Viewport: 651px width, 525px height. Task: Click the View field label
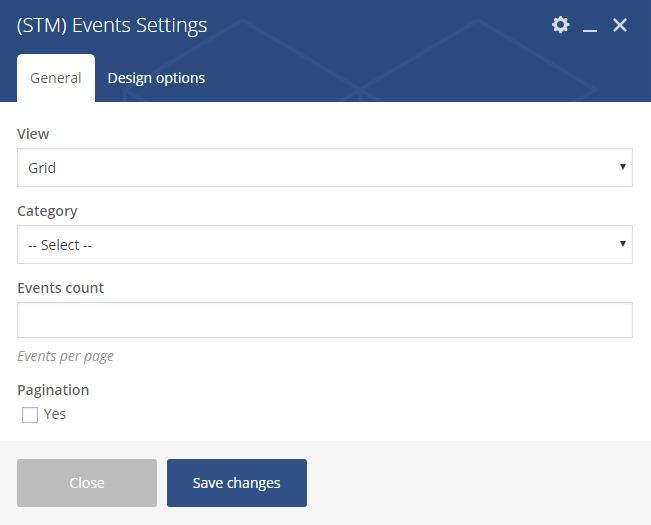(33, 134)
